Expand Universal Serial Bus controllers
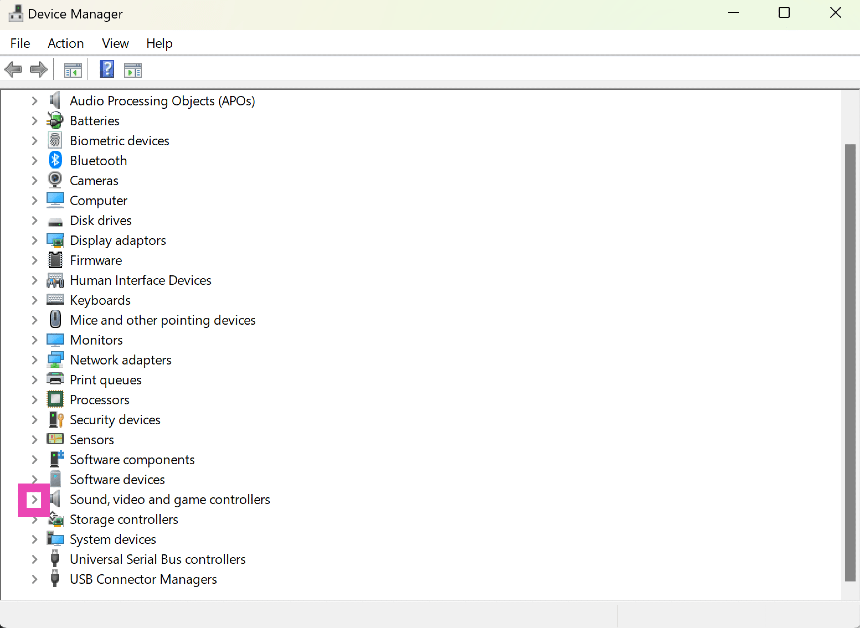The height and width of the screenshot is (628, 860). click(x=33, y=559)
